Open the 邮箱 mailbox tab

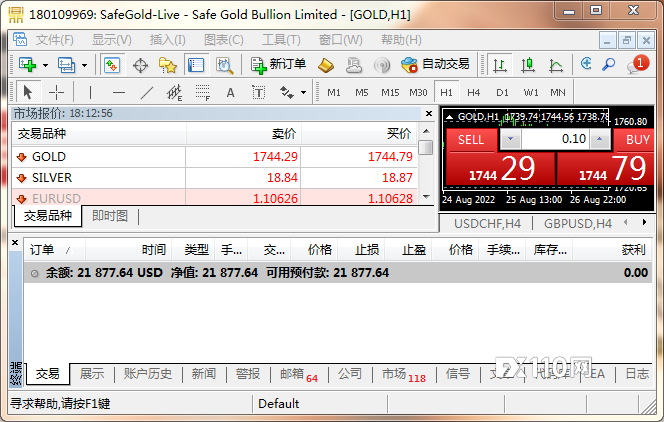298,375
